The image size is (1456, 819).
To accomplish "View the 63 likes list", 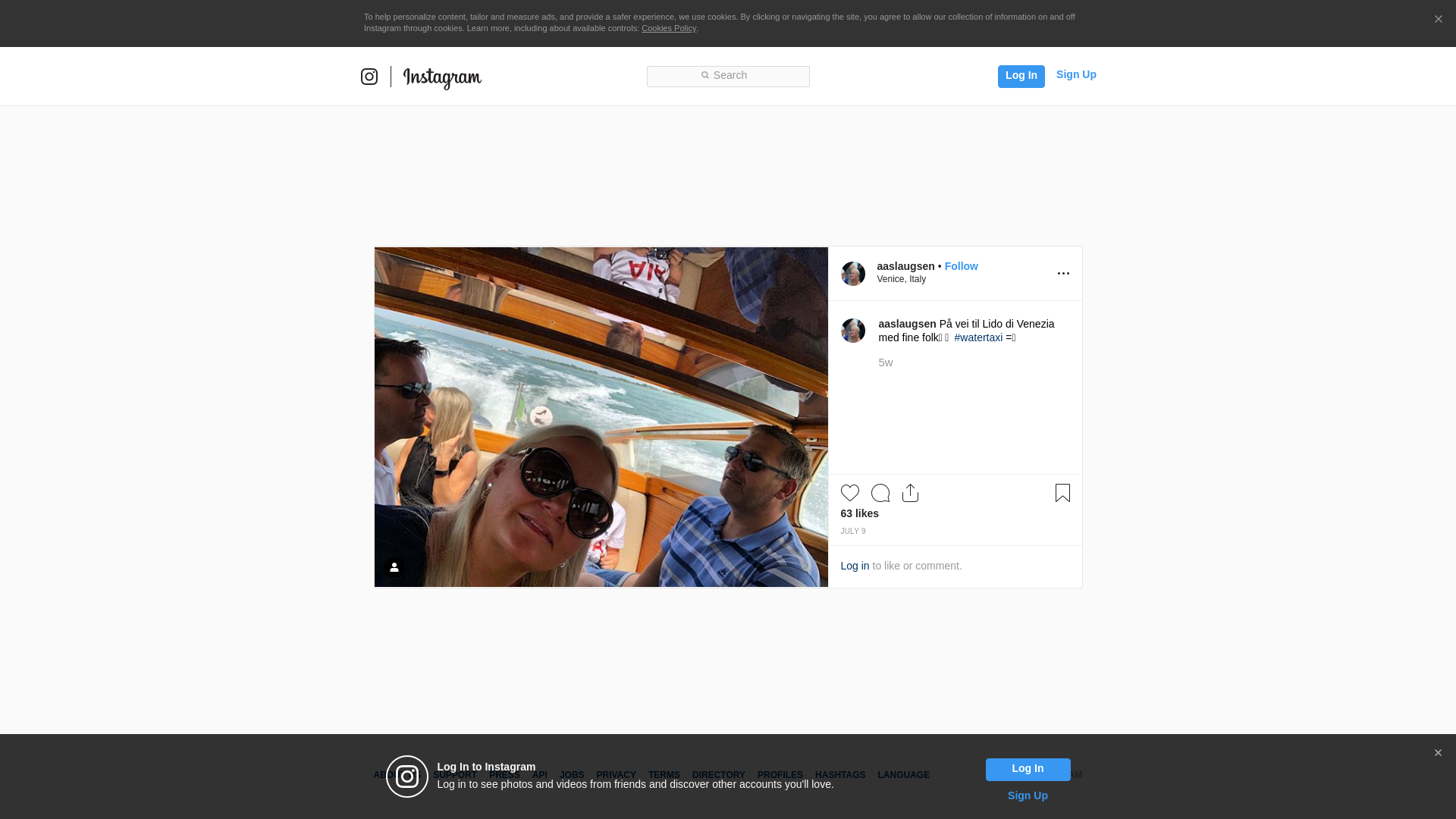I will coord(860,513).
